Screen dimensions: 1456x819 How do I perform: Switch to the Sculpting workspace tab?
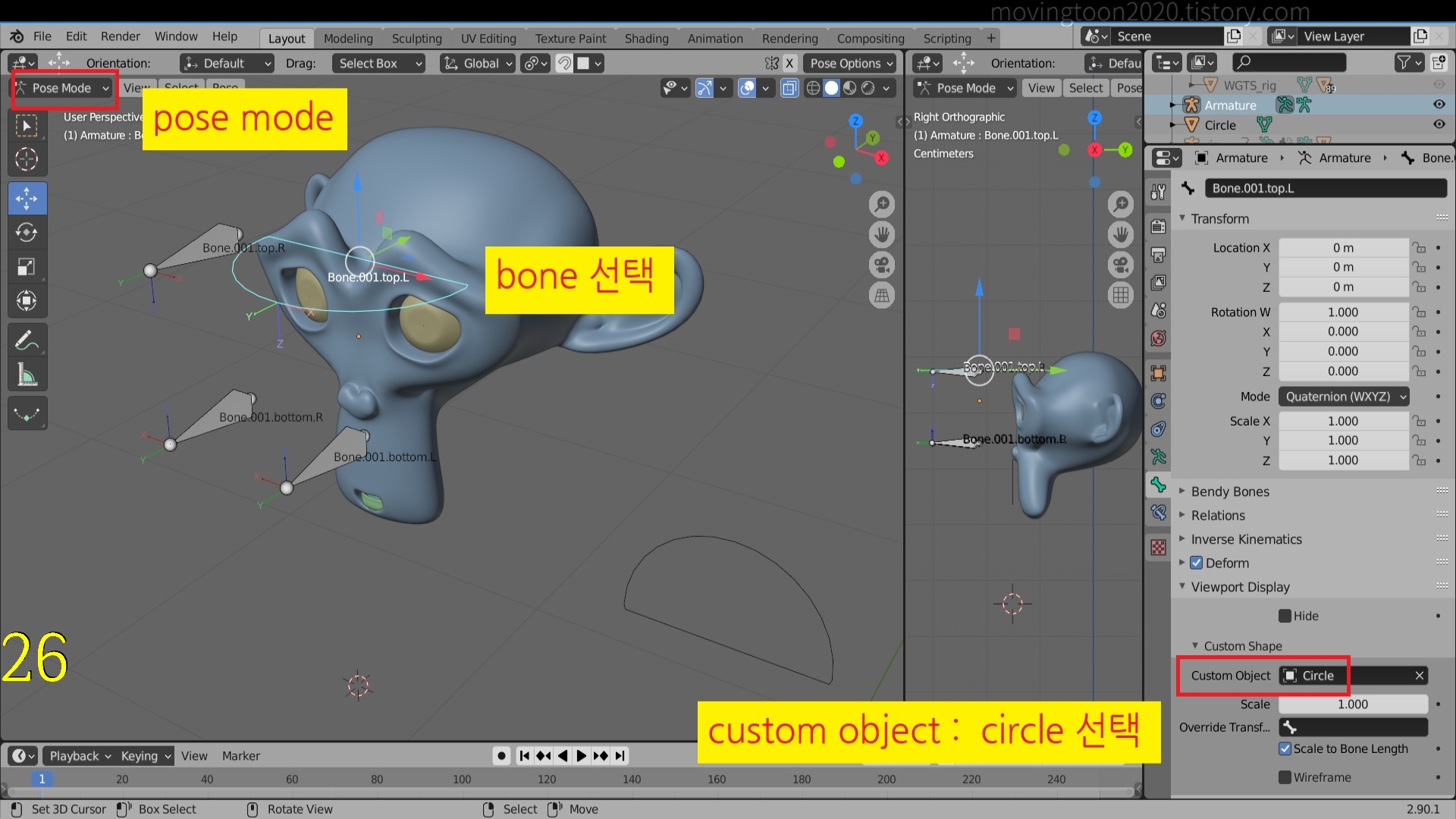click(416, 39)
